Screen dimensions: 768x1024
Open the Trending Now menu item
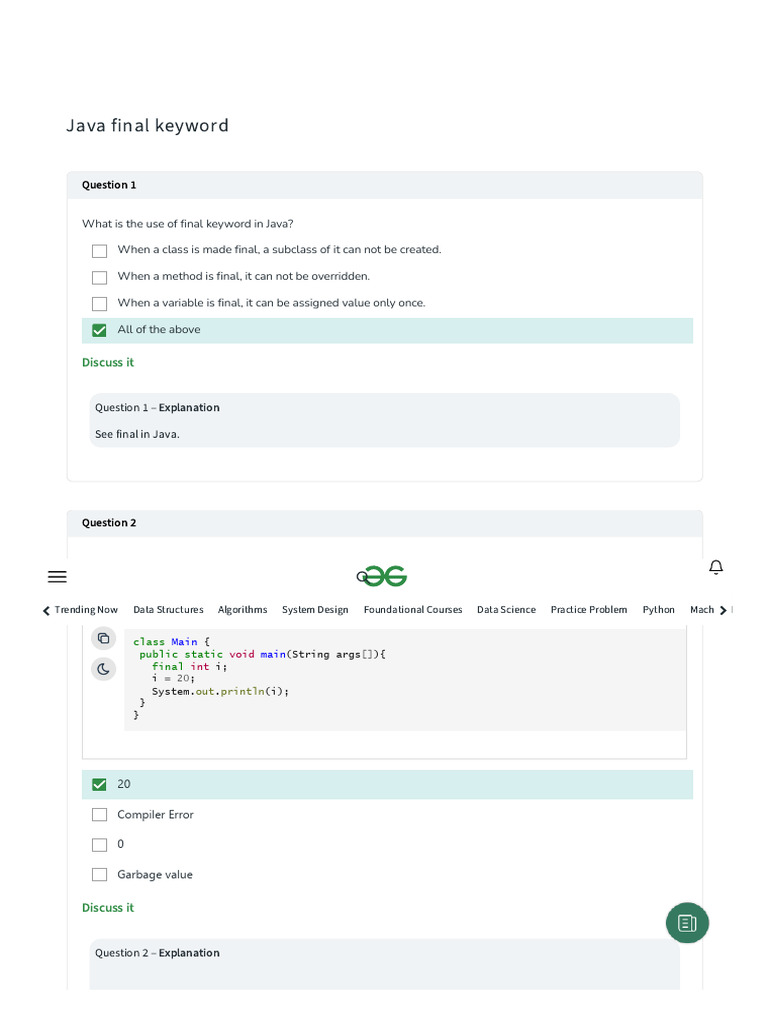86,610
